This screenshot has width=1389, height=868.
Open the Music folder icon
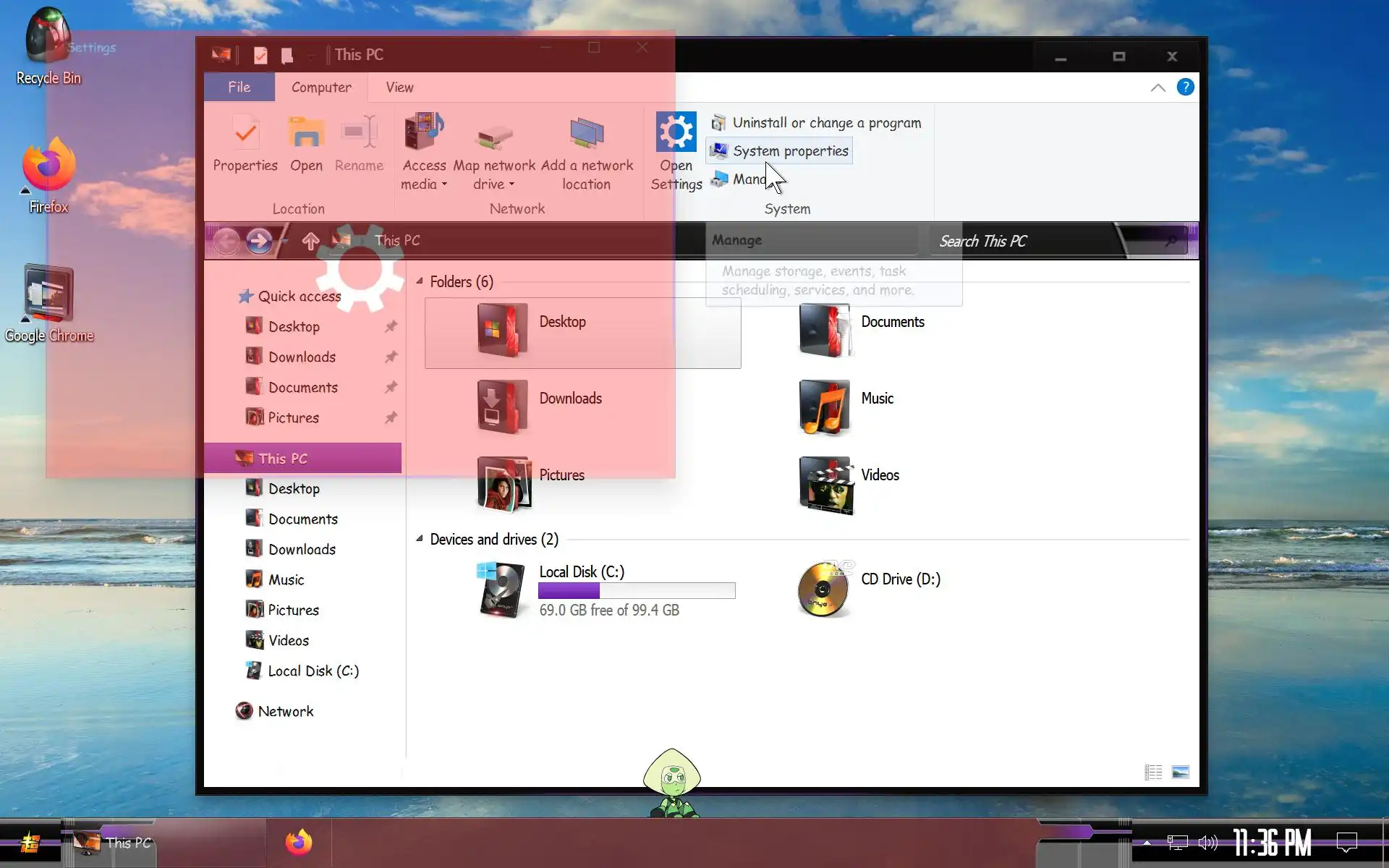click(825, 407)
